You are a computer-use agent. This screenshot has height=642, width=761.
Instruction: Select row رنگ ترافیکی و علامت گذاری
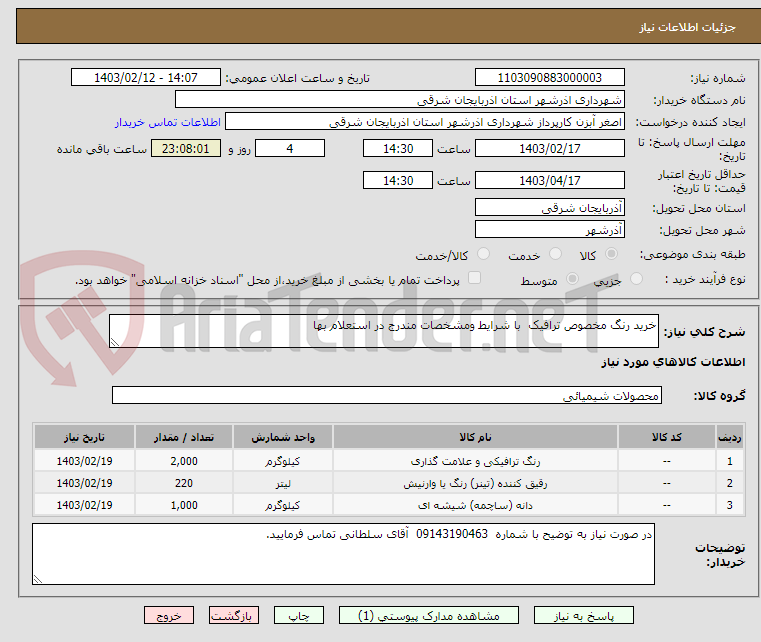pyautogui.click(x=389, y=461)
